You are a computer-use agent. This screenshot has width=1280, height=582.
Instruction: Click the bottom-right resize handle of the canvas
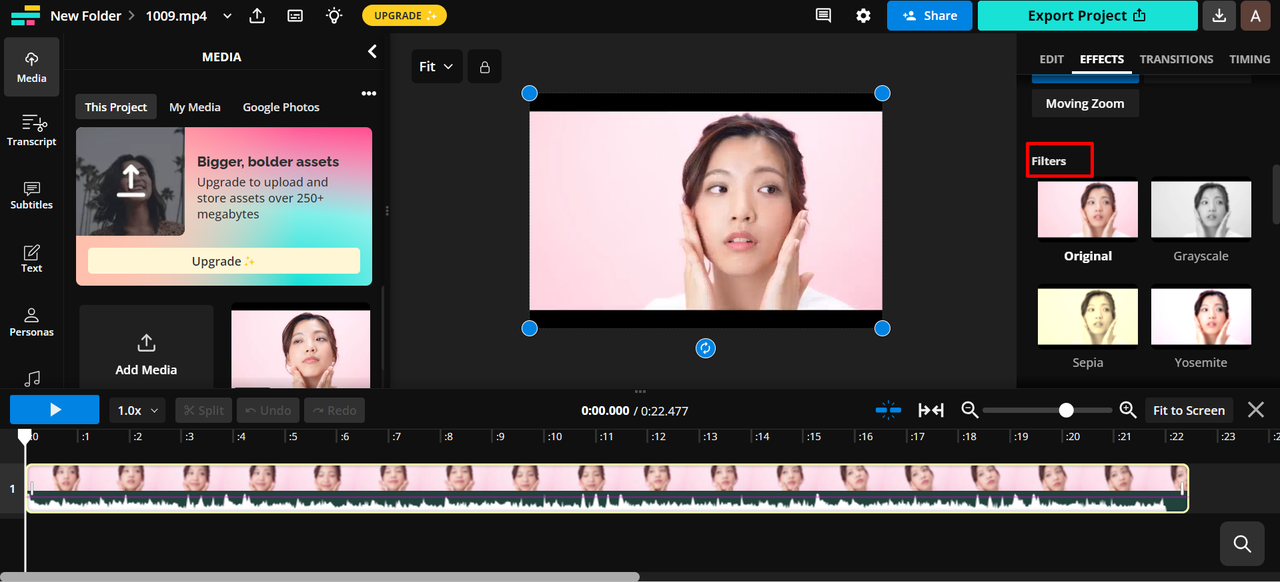(882, 328)
